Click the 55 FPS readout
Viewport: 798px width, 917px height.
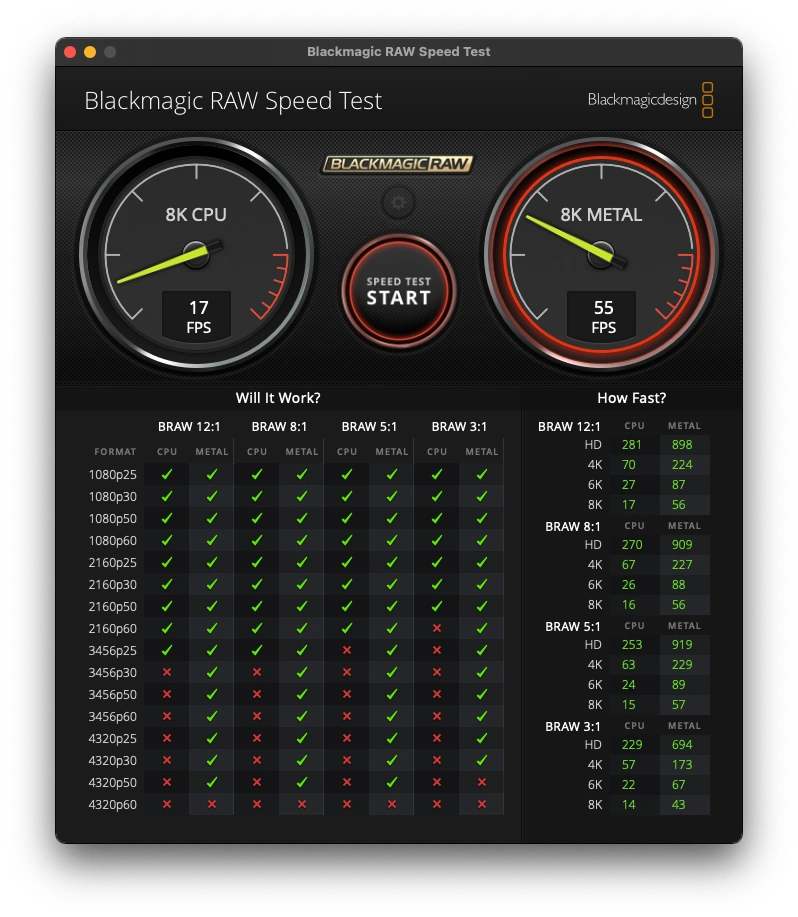[603, 316]
